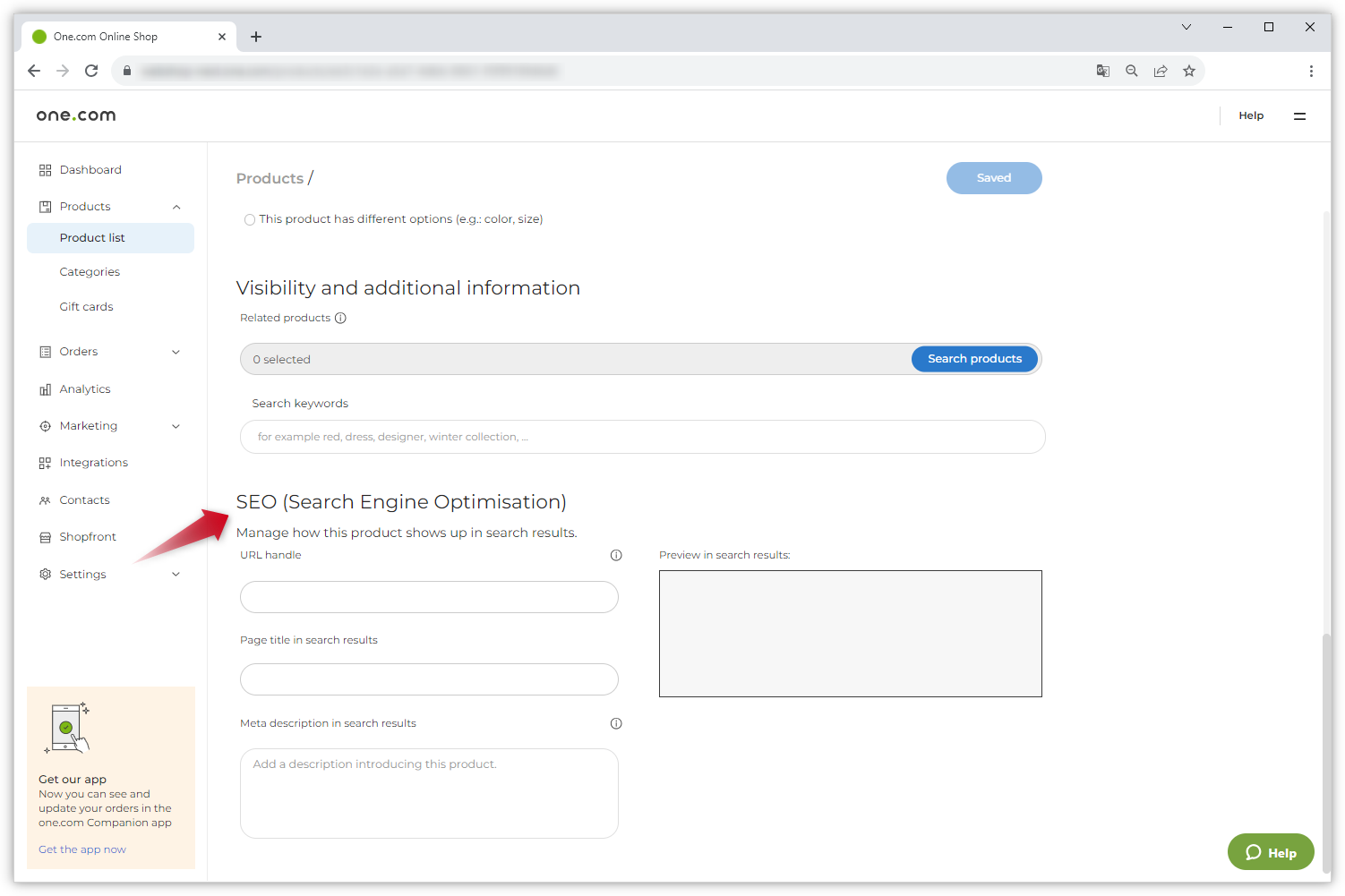Click the info icon beside Related products

point(340,318)
